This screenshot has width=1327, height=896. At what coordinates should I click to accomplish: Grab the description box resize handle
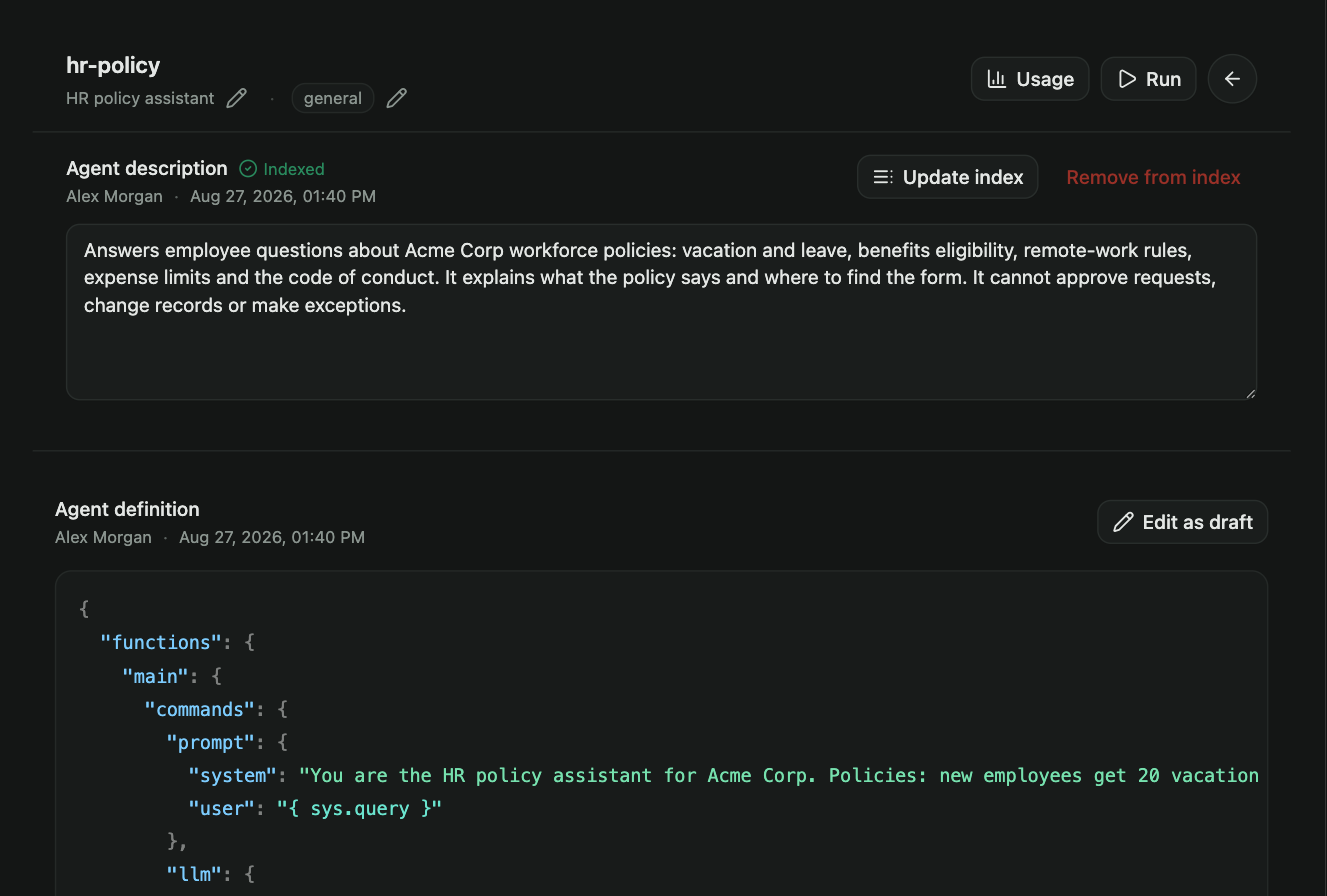point(1250,393)
